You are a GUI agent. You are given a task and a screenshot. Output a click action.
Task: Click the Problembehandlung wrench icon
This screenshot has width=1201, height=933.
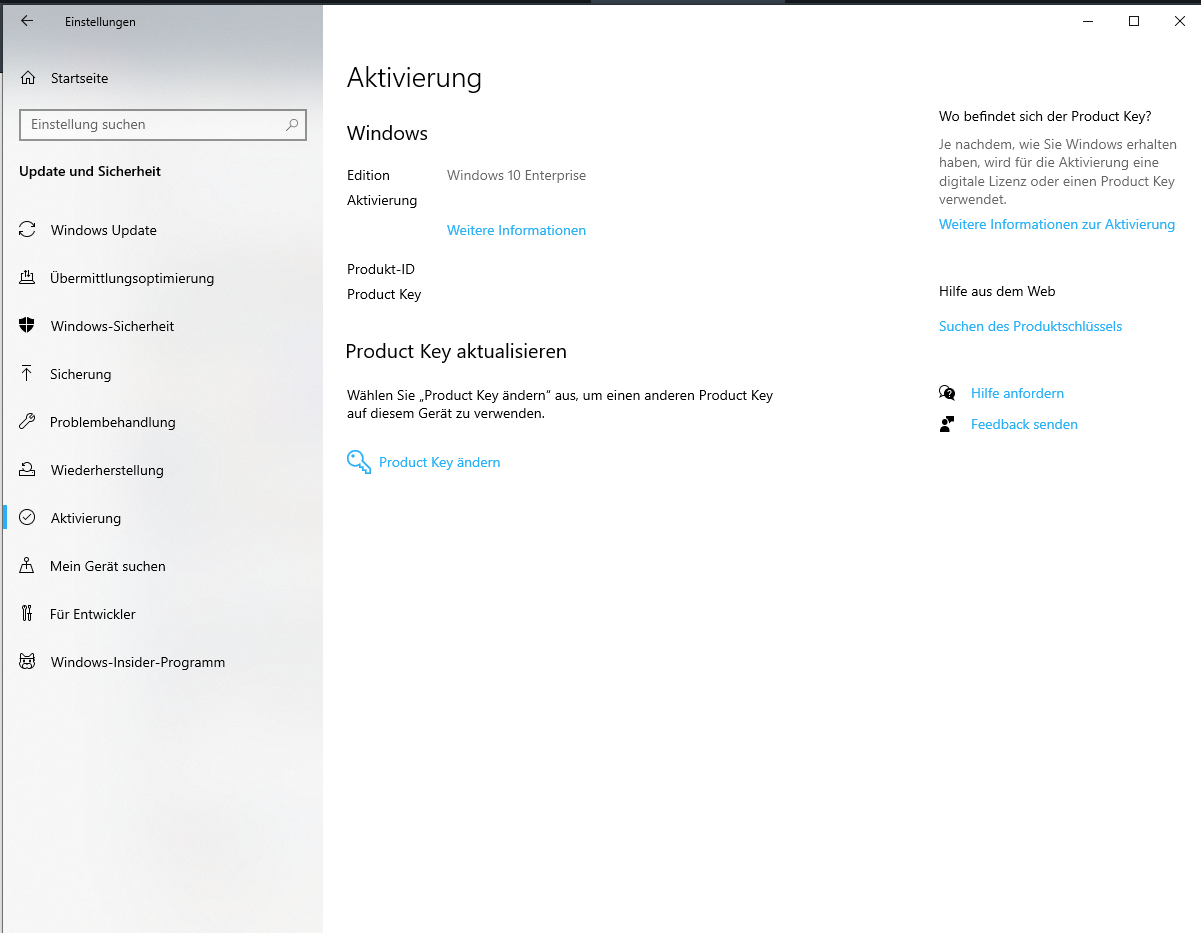[x=28, y=422]
